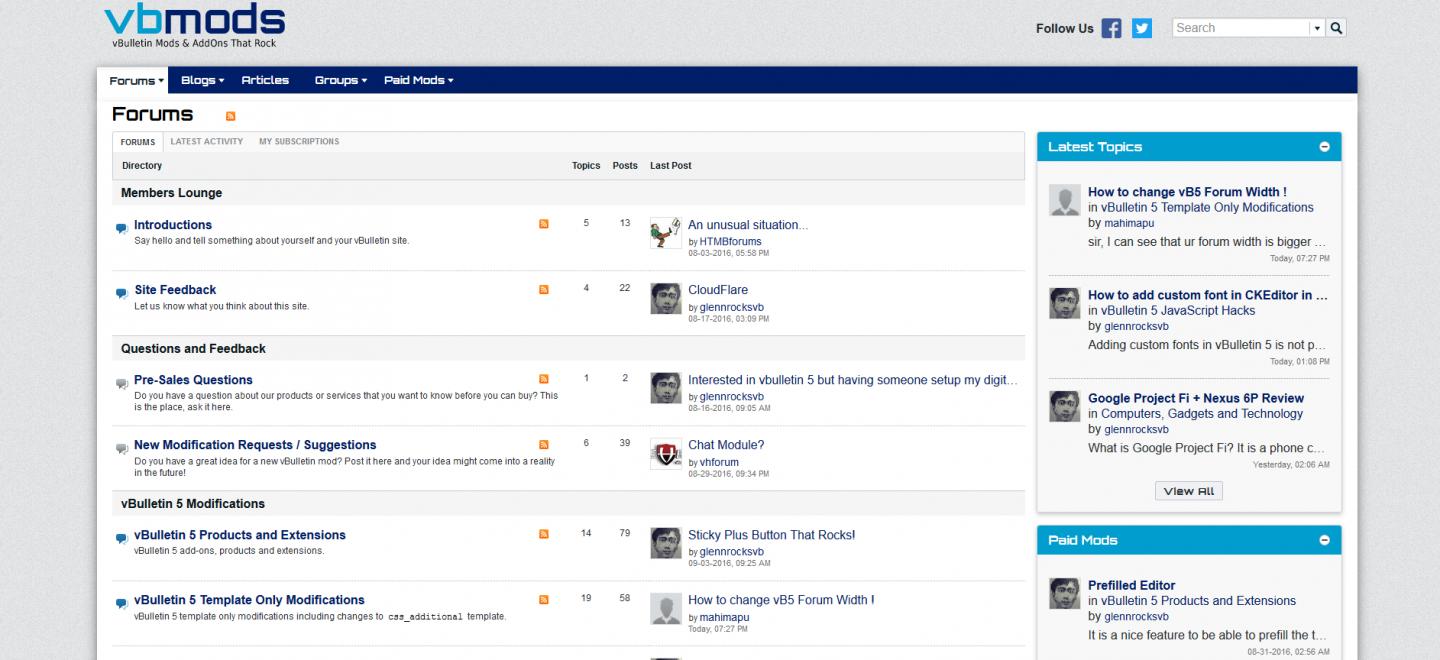Click the View All button
1440x660 pixels.
tap(1189, 491)
